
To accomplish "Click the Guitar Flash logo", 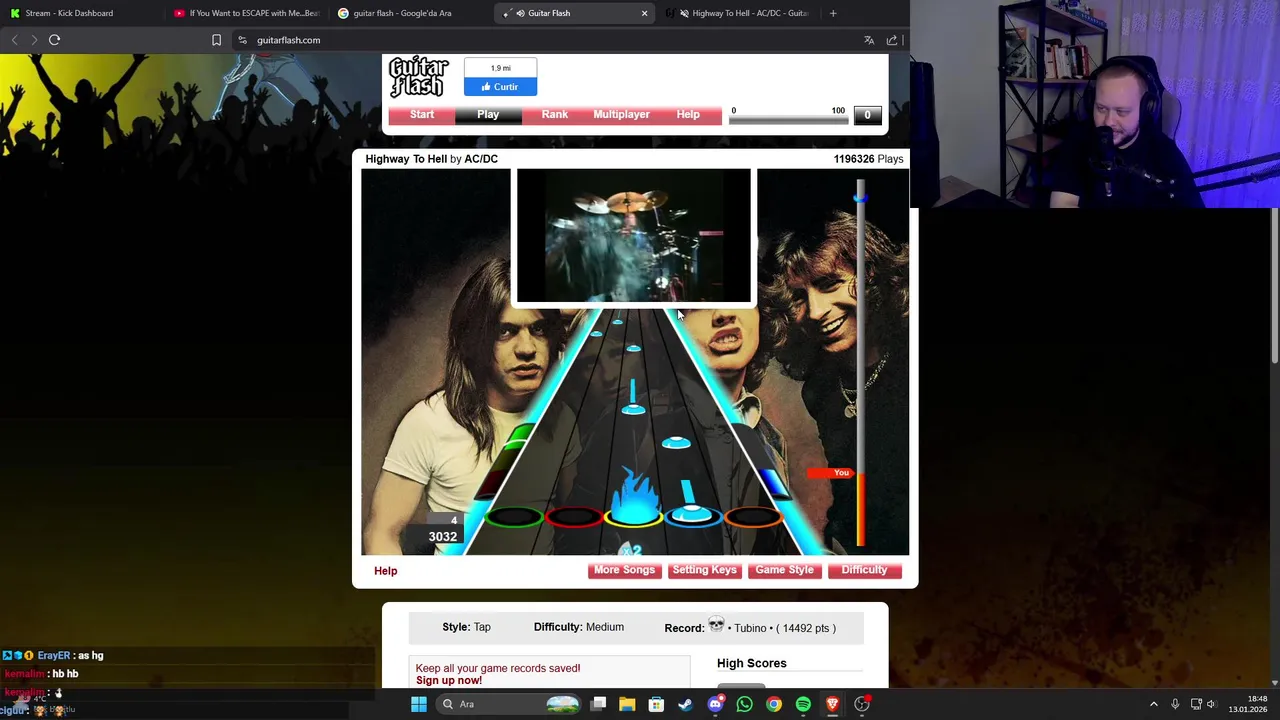I will point(419,77).
